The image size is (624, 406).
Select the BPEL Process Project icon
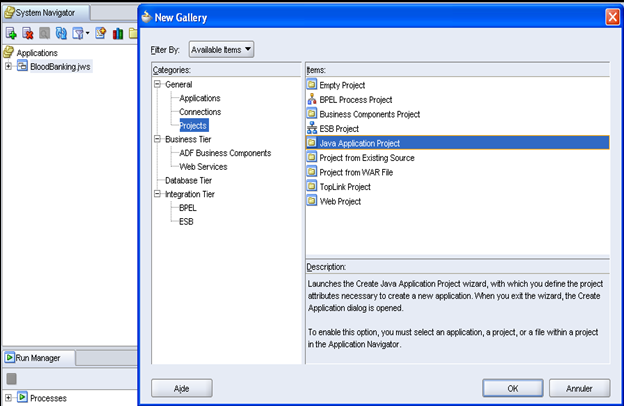(x=312, y=100)
